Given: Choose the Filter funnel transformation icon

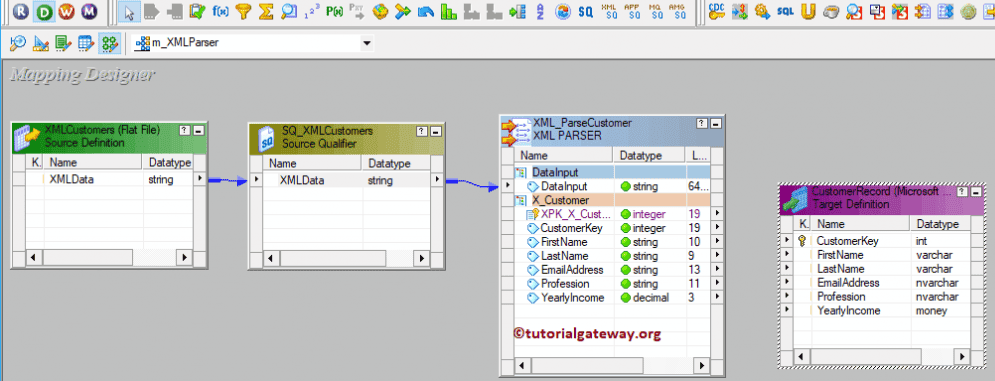Looking at the screenshot, I should [243, 11].
